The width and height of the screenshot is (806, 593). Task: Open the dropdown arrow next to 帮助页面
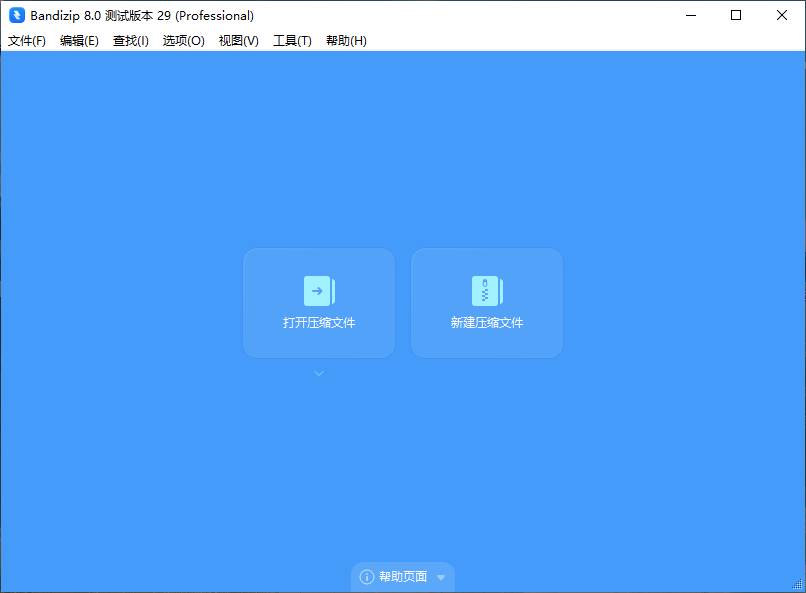(441, 578)
